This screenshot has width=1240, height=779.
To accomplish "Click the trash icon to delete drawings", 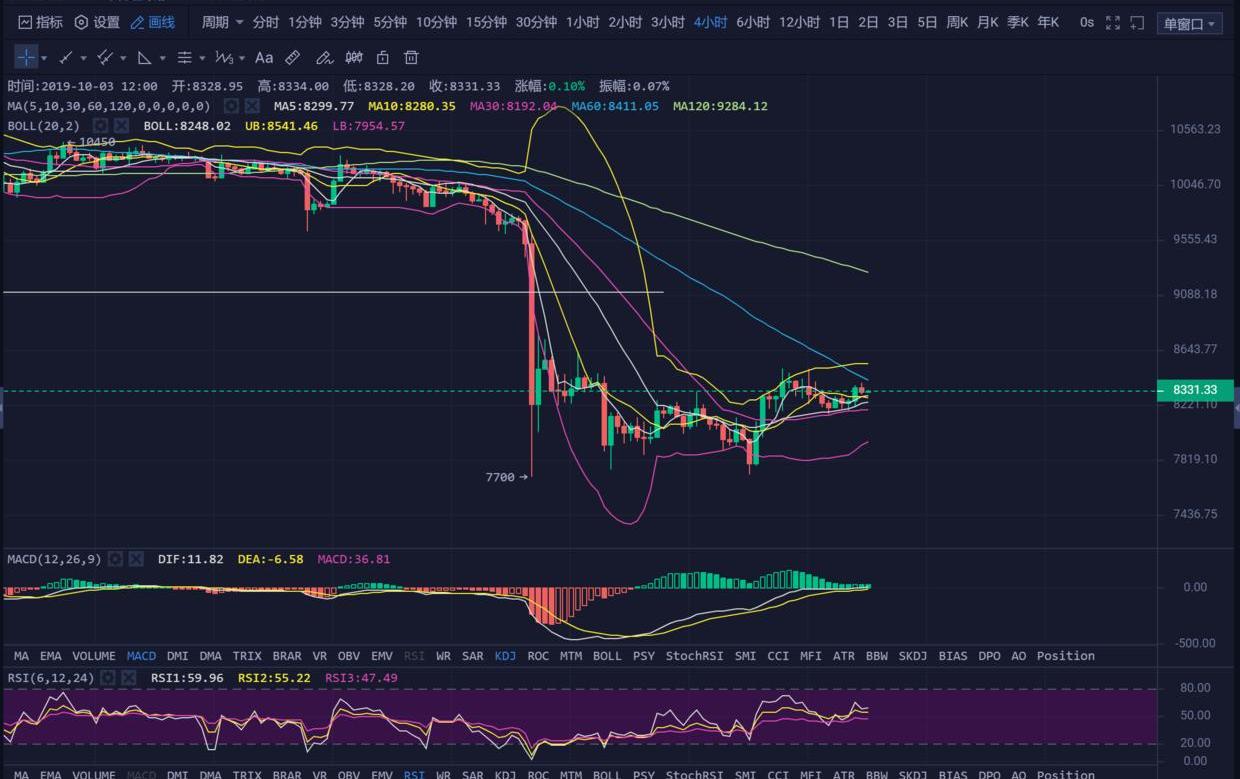I will (411, 58).
